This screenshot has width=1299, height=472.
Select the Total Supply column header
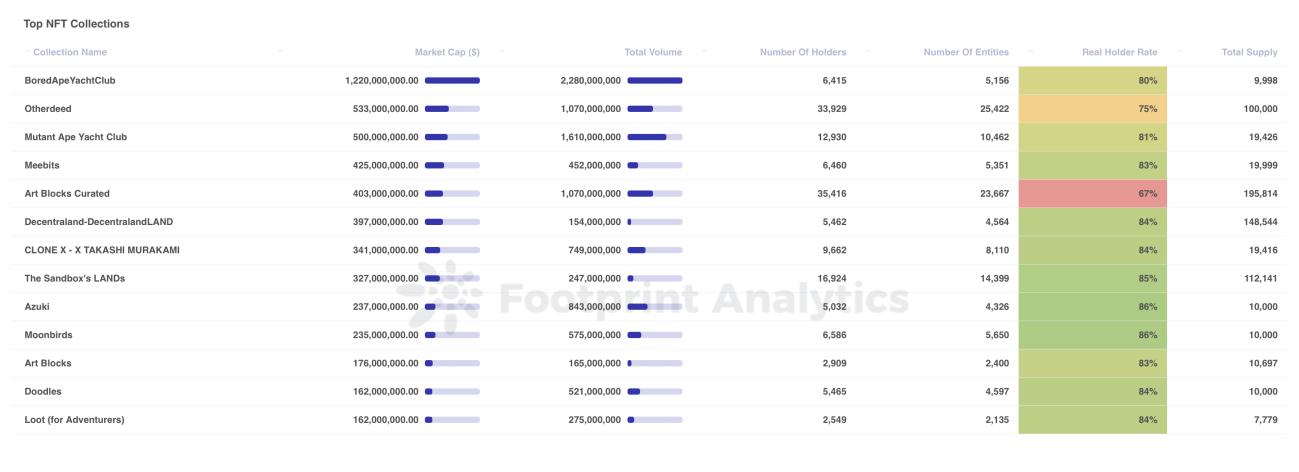click(1249, 52)
